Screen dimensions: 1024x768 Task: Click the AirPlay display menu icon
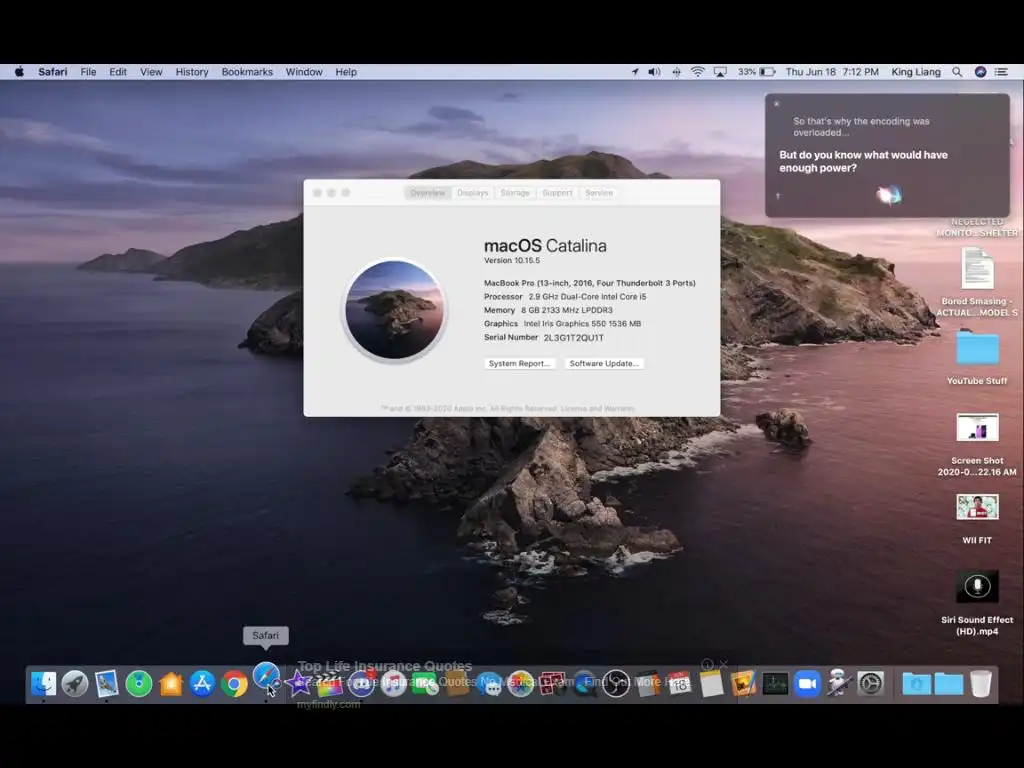720,72
